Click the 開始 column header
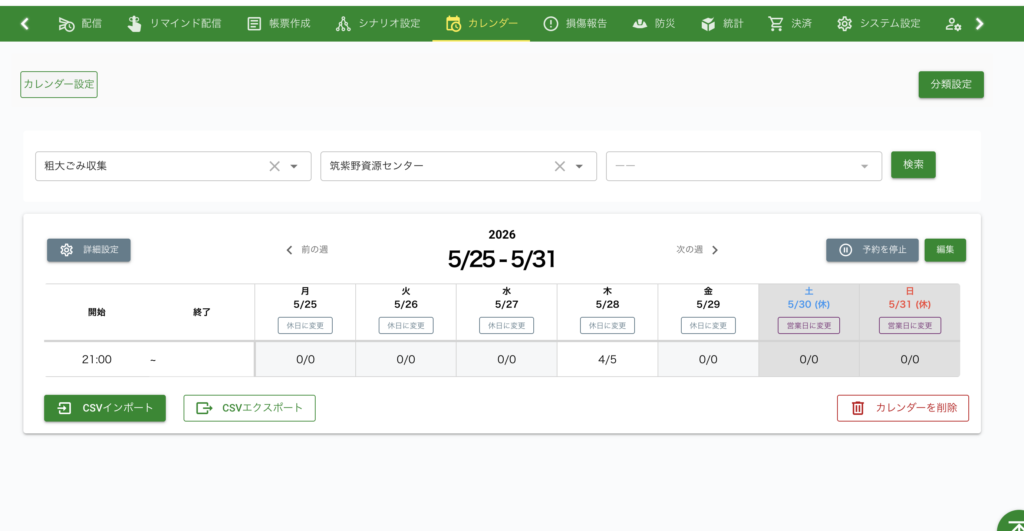 97,313
